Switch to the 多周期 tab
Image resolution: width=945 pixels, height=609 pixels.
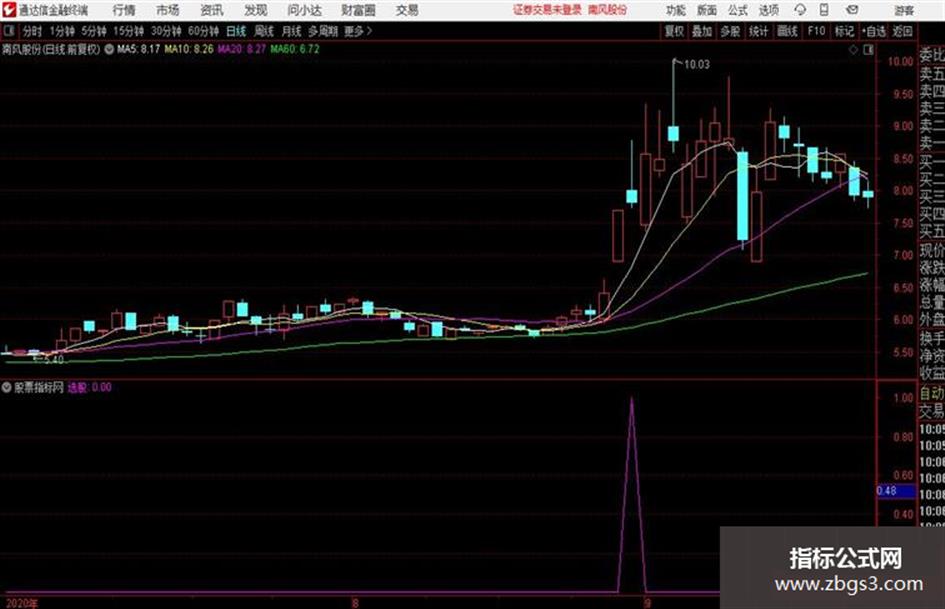pyautogui.click(x=323, y=31)
